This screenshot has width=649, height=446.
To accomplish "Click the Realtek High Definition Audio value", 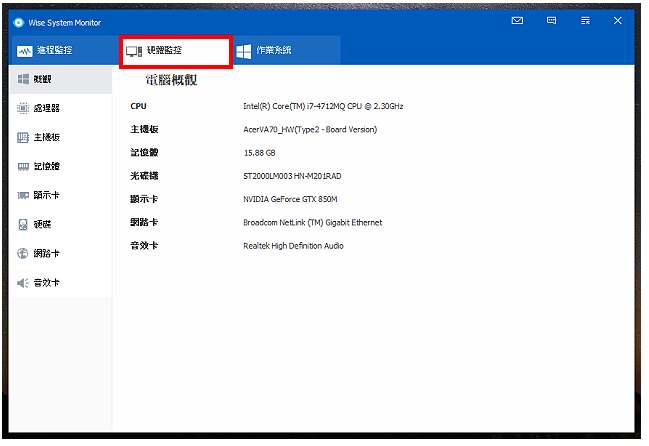I will click(293, 246).
